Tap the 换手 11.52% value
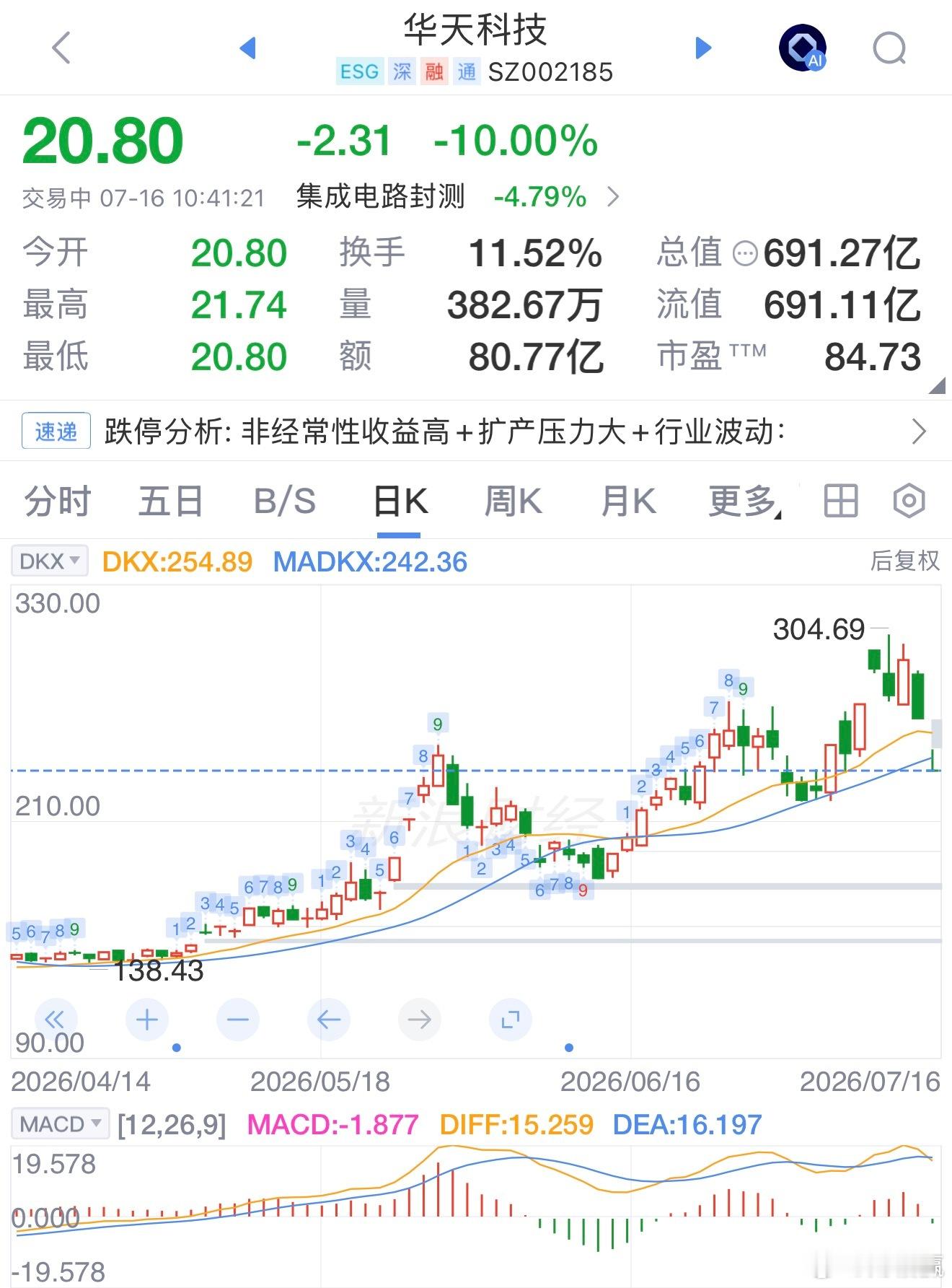The height and width of the screenshot is (1288, 952). [x=535, y=253]
